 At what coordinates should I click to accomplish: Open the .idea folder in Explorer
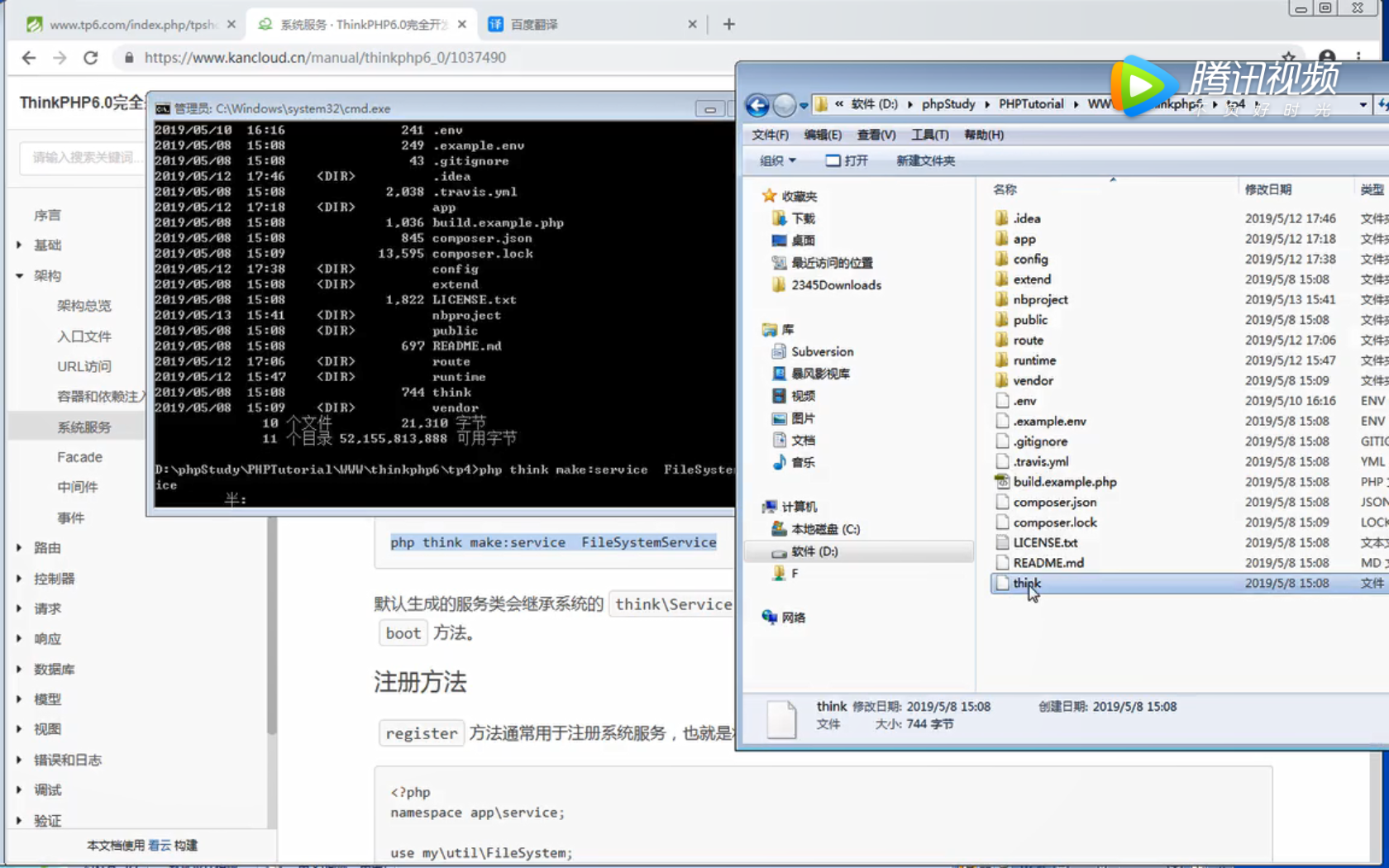tap(1027, 218)
